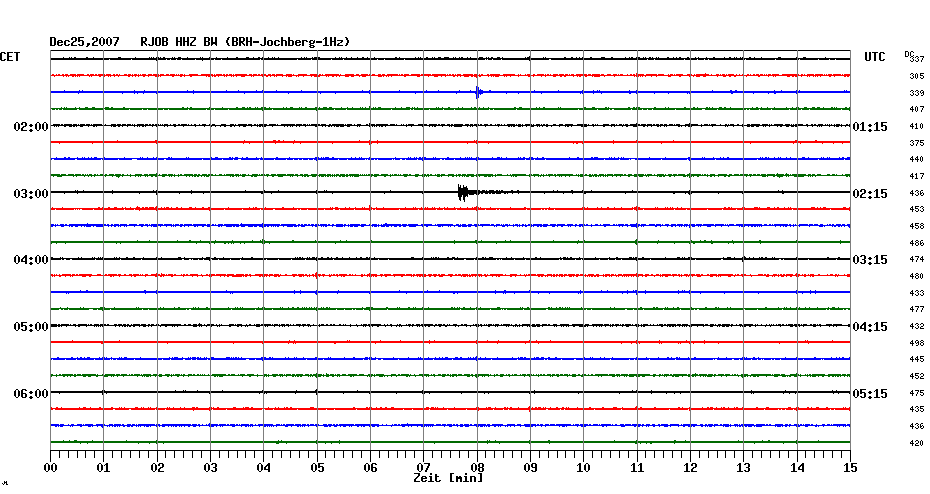Select DC offset value 410

coord(917,126)
